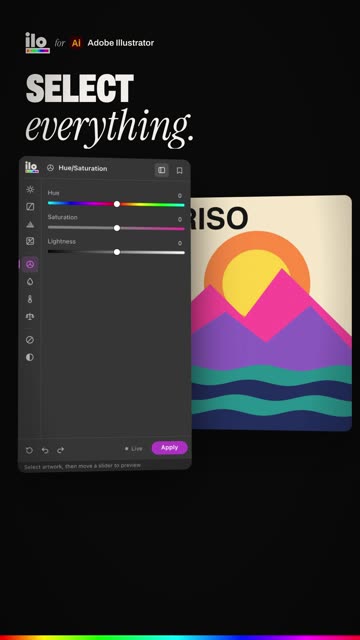Open the droplet Vibrance icon
The height and width of the screenshot is (640, 360).
[30, 282]
